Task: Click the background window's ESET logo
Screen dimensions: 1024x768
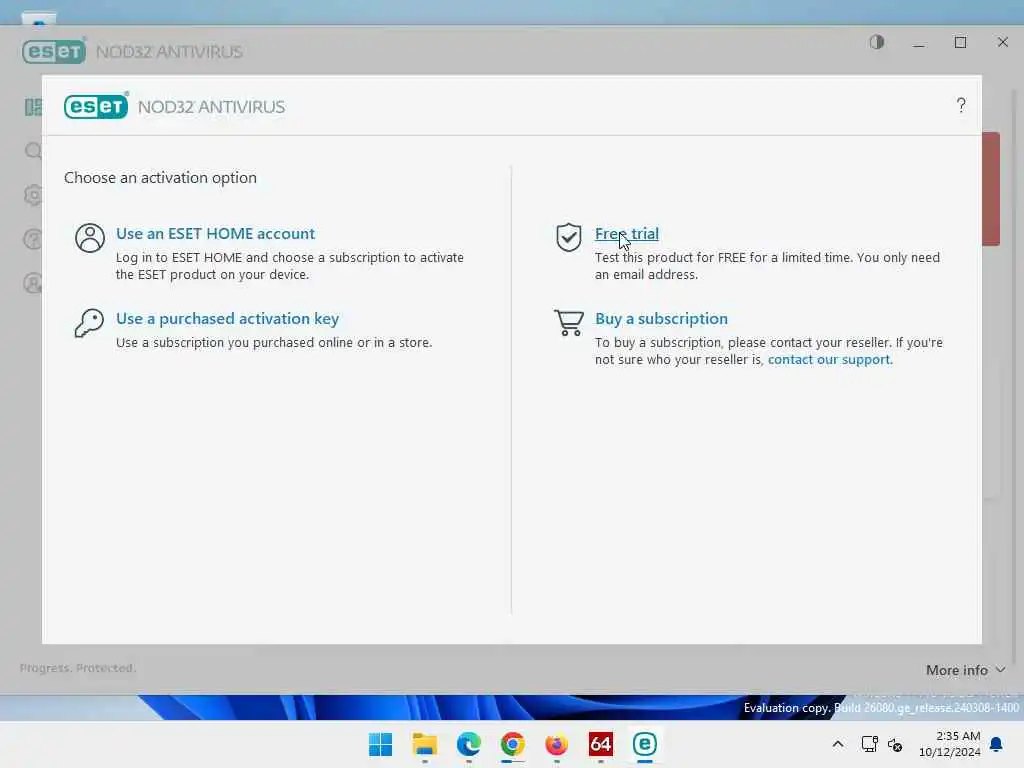Action: pyautogui.click(x=54, y=51)
